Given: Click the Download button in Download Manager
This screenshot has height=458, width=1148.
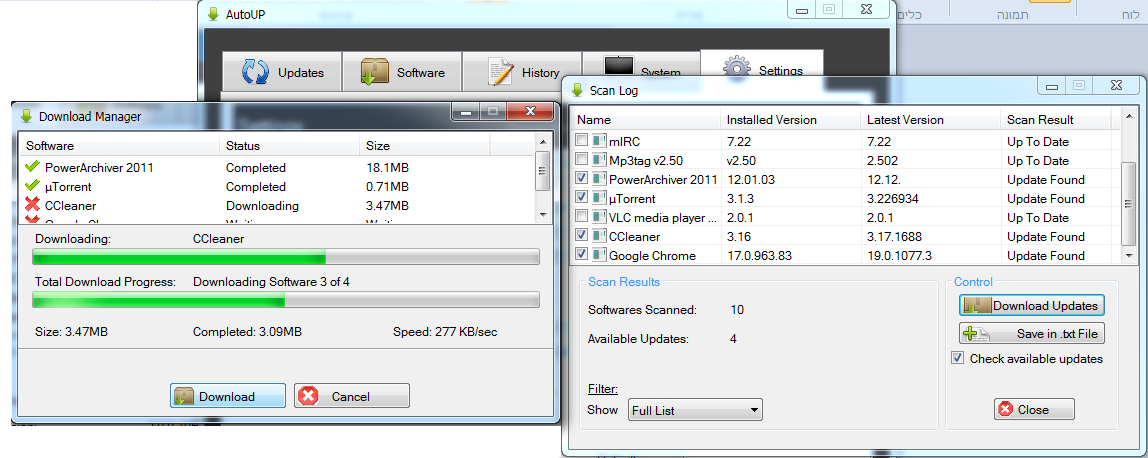Looking at the screenshot, I should [228, 396].
